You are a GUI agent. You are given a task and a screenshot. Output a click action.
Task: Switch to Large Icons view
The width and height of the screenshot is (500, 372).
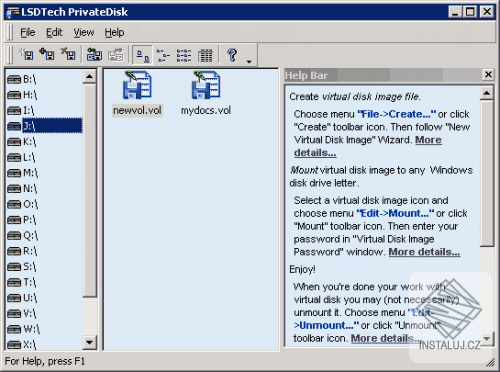pos(143,55)
